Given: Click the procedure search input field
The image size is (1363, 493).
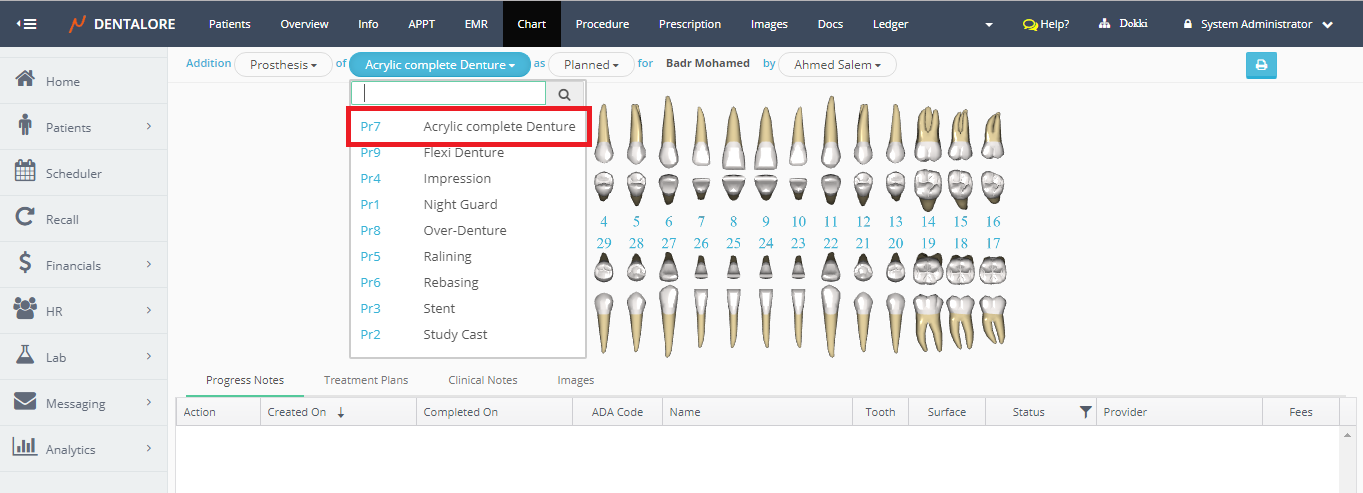Looking at the screenshot, I should 450,94.
